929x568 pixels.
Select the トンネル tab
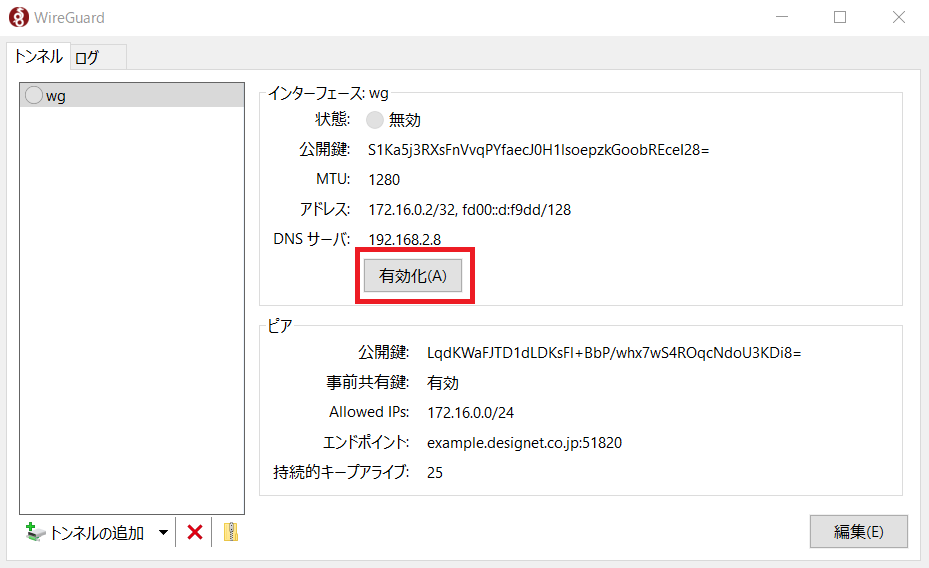pyautogui.click(x=39, y=56)
